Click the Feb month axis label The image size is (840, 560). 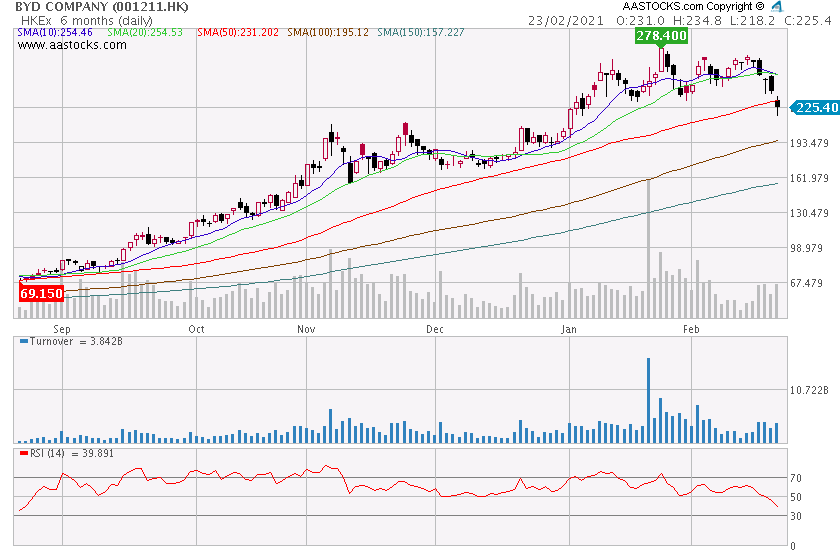click(691, 329)
